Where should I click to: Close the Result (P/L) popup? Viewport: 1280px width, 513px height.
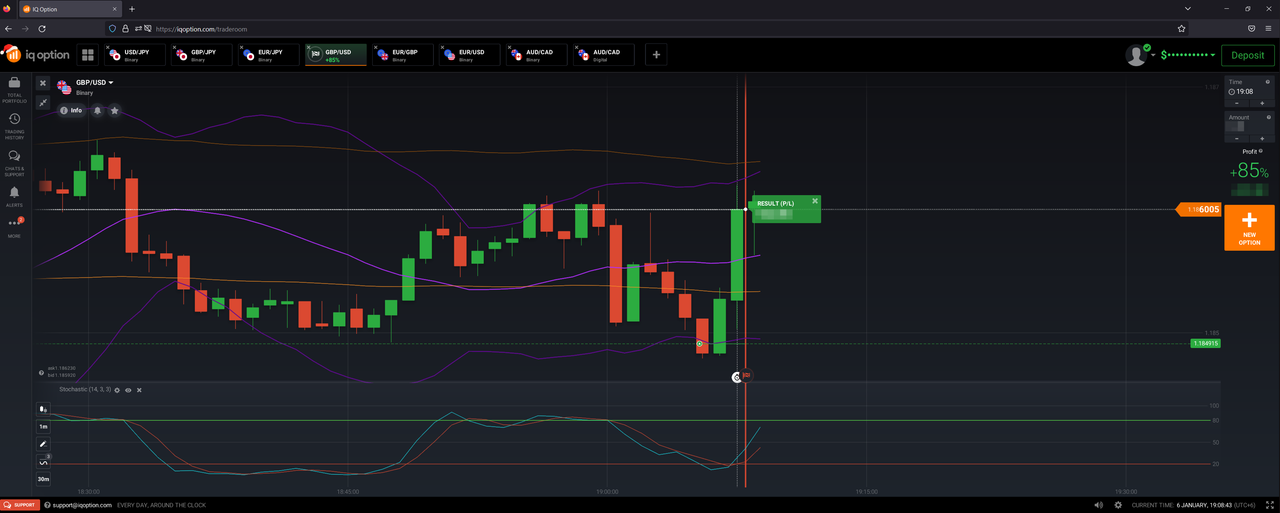(x=815, y=201)
